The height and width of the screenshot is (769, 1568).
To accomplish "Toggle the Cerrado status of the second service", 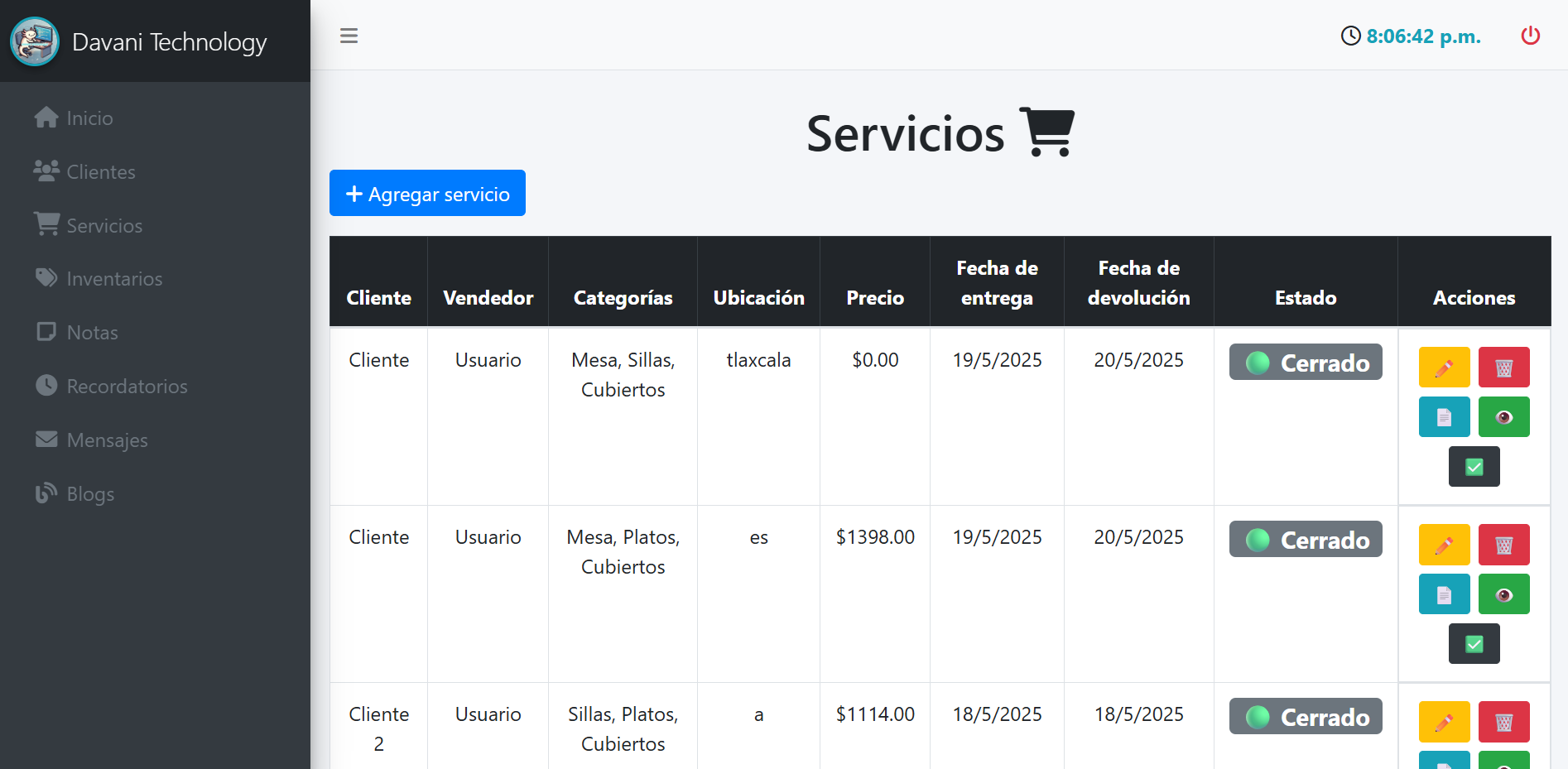I will (x=1305, y=539).
